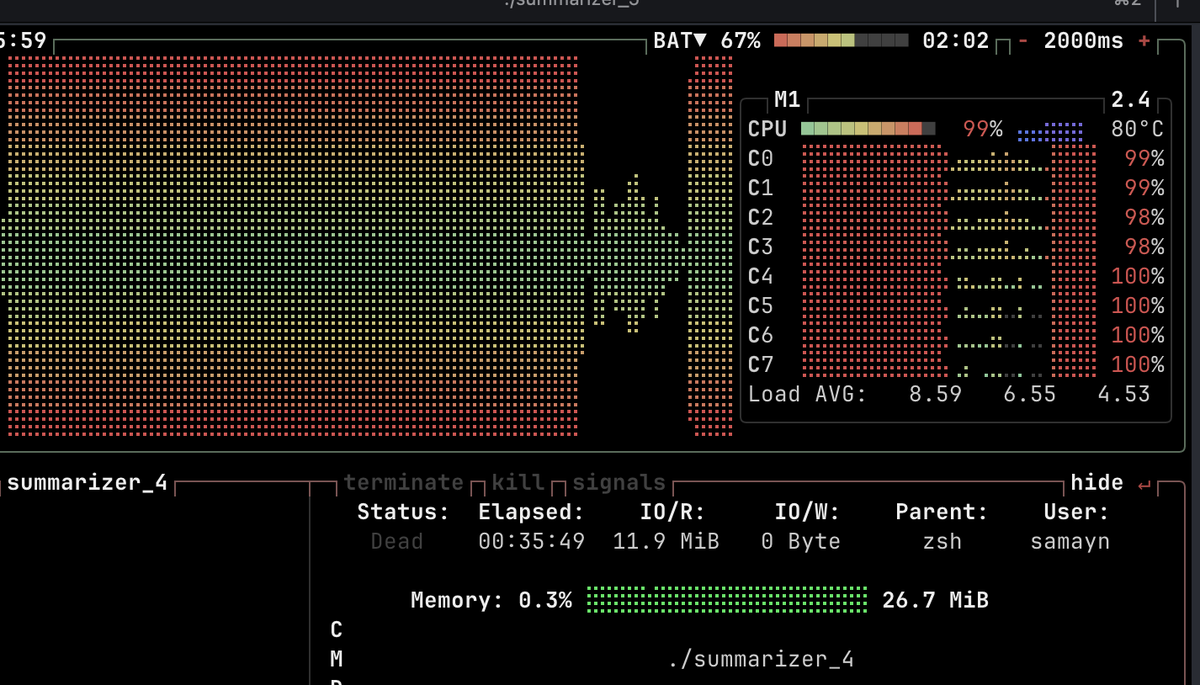Click the C2 row 98% value

[x=1144, y=217]
